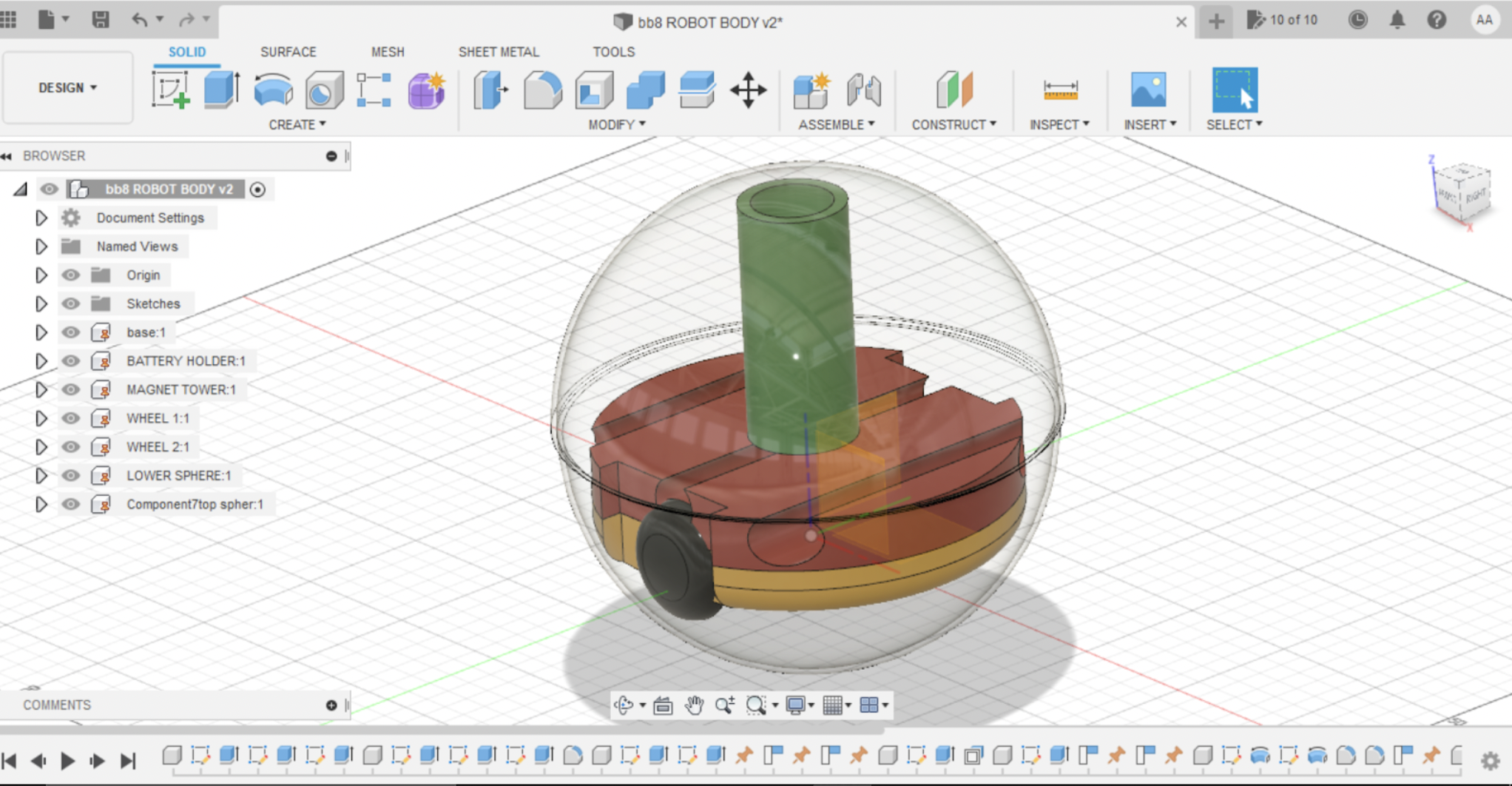Select the Extrude tool icon
This screenshot has width=1512, height=786.
(221, 90)
